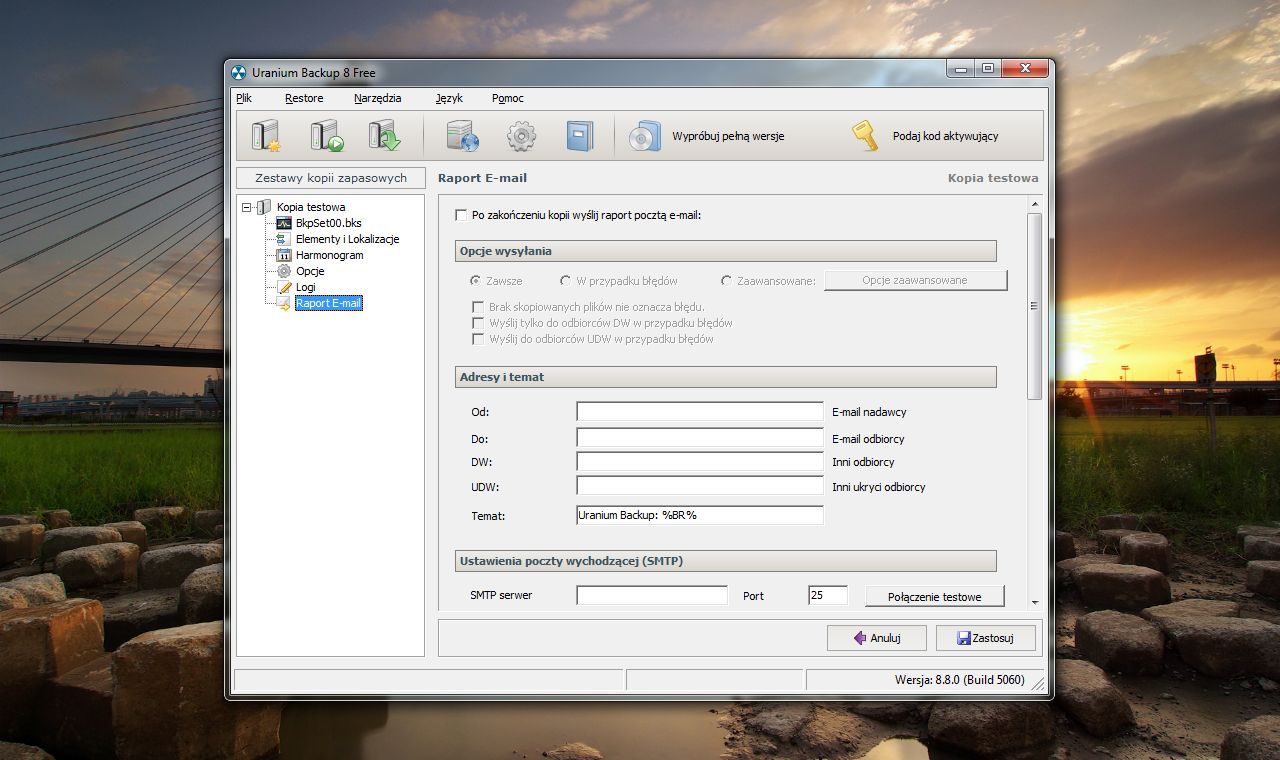Click Uranium Backup title bar app icon
The image size is (1280, 760).
tap(239, 72)
